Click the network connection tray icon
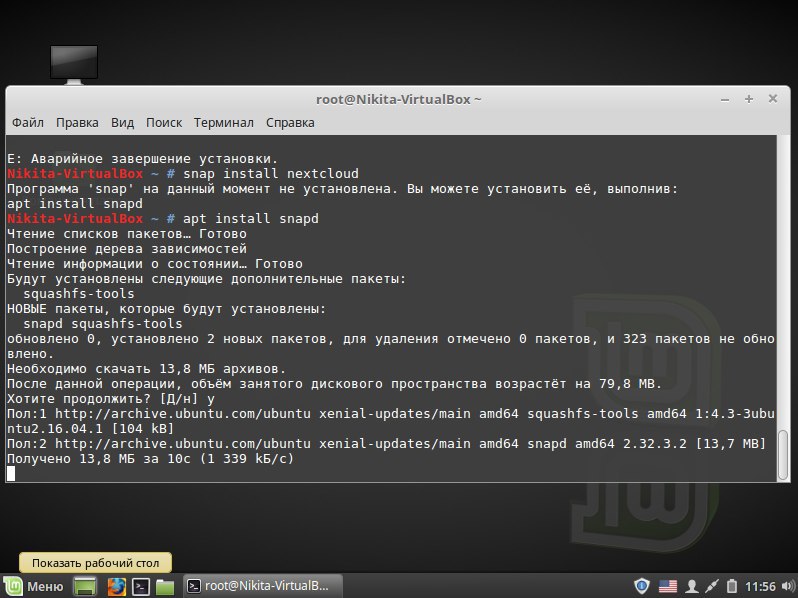The height and width of the screenshot is (598, 798). tap(712, 587)
